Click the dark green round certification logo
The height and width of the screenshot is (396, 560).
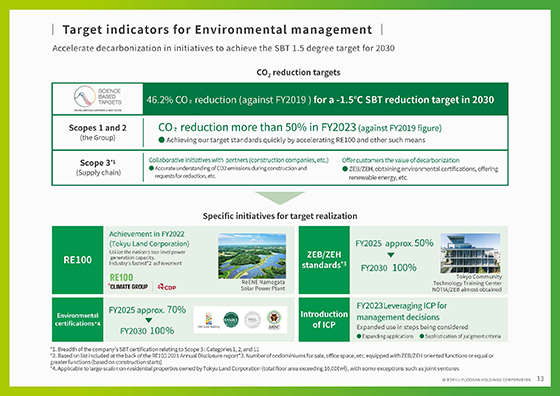pyautogui.click(x=231, y=320)
